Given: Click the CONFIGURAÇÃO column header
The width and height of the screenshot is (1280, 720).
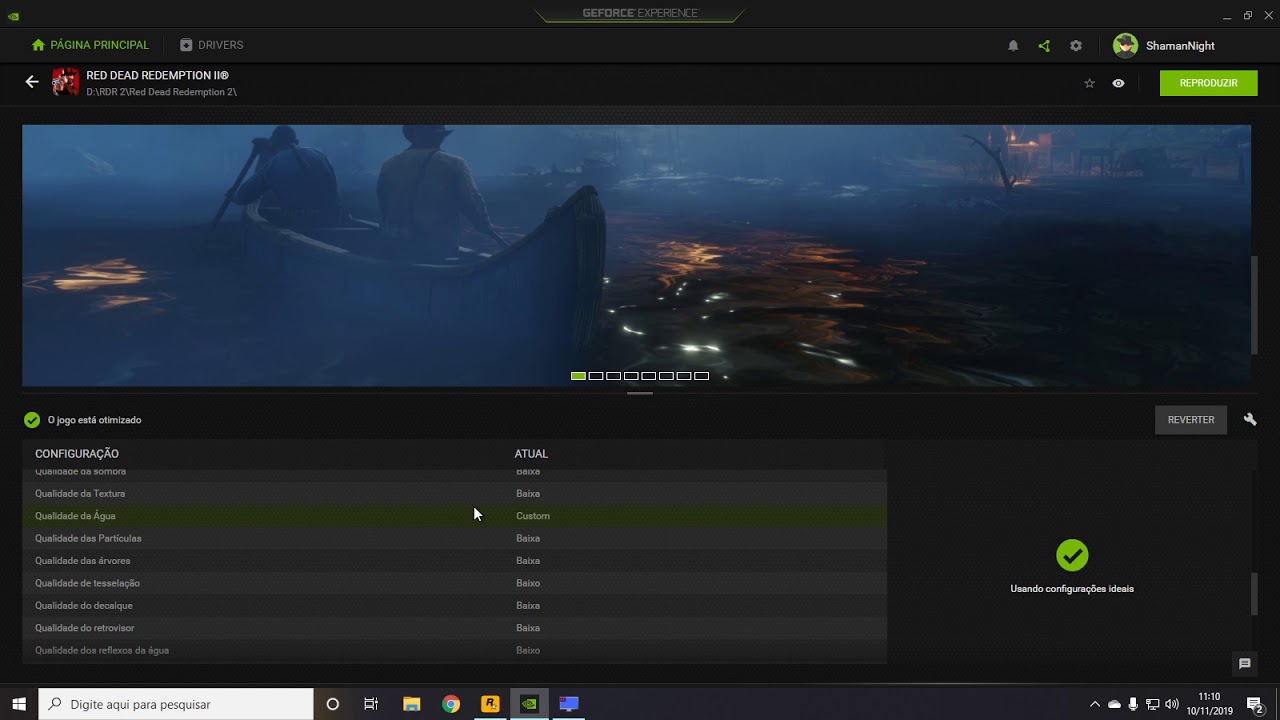Looking at the screenshot, I should (77, 454).
